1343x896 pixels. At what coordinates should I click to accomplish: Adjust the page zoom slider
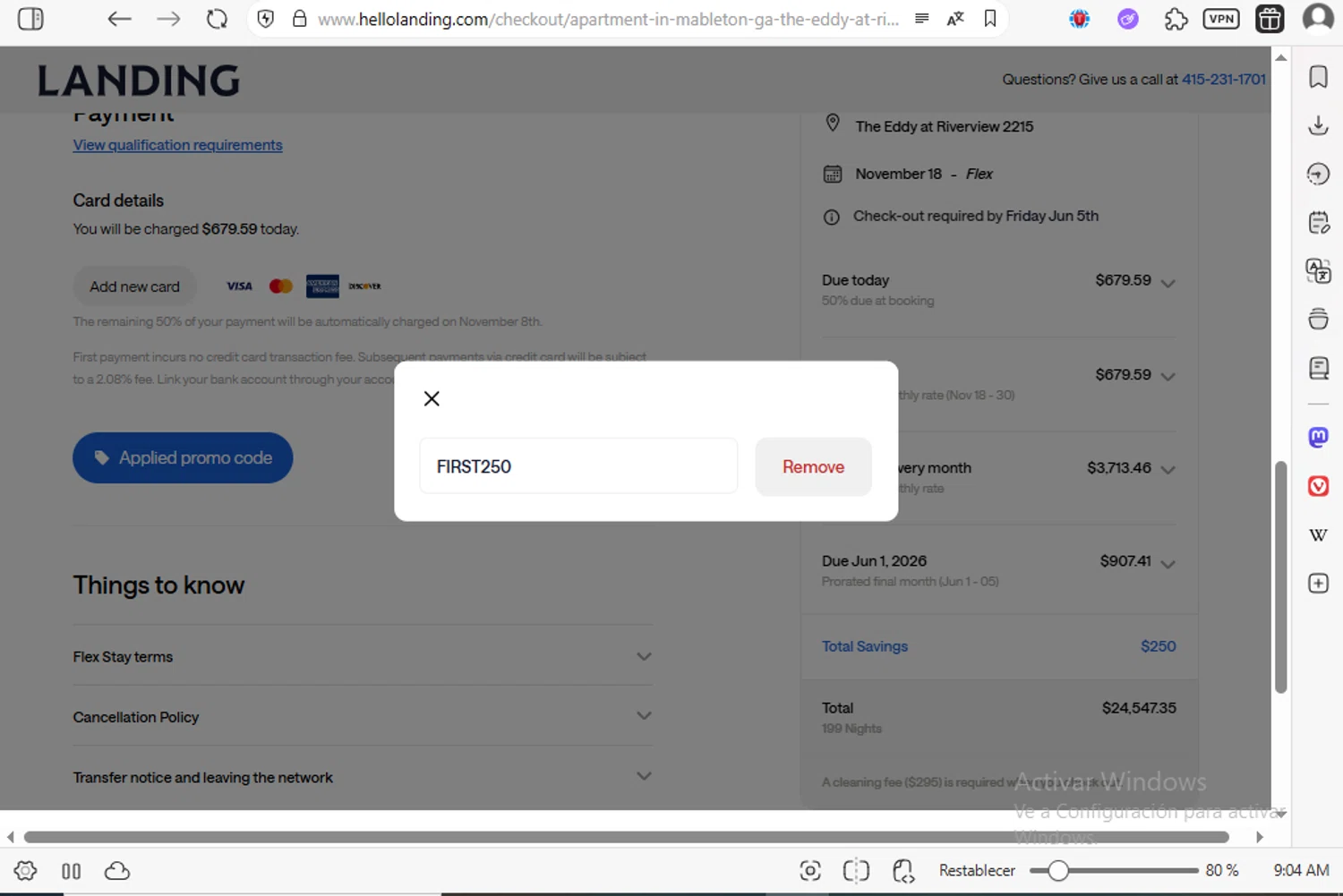(1114, 871)
